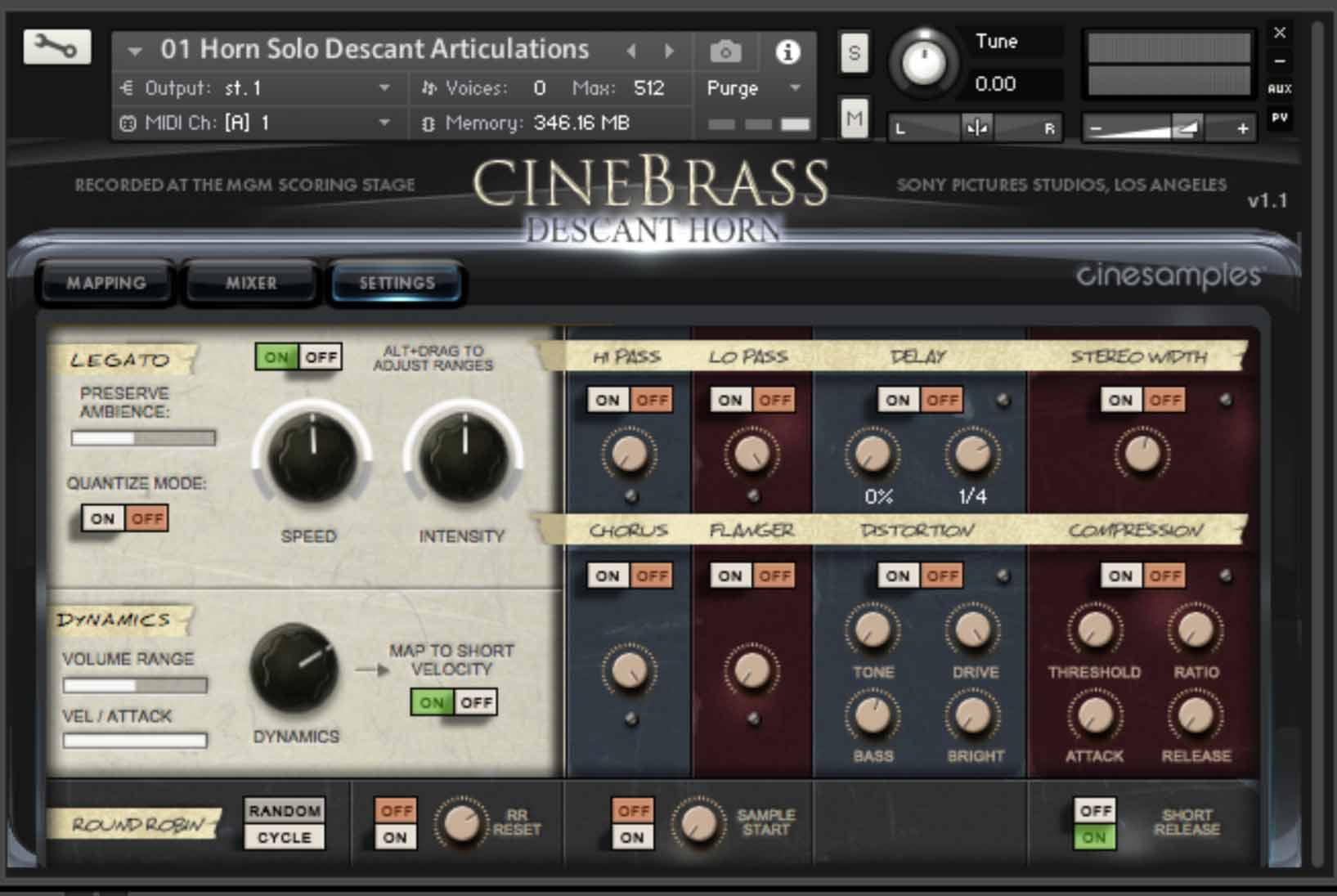This screenshot has width=1337, height=896.
Task: Set Round Robin to RANDOM
Action: tap(285, 810)
